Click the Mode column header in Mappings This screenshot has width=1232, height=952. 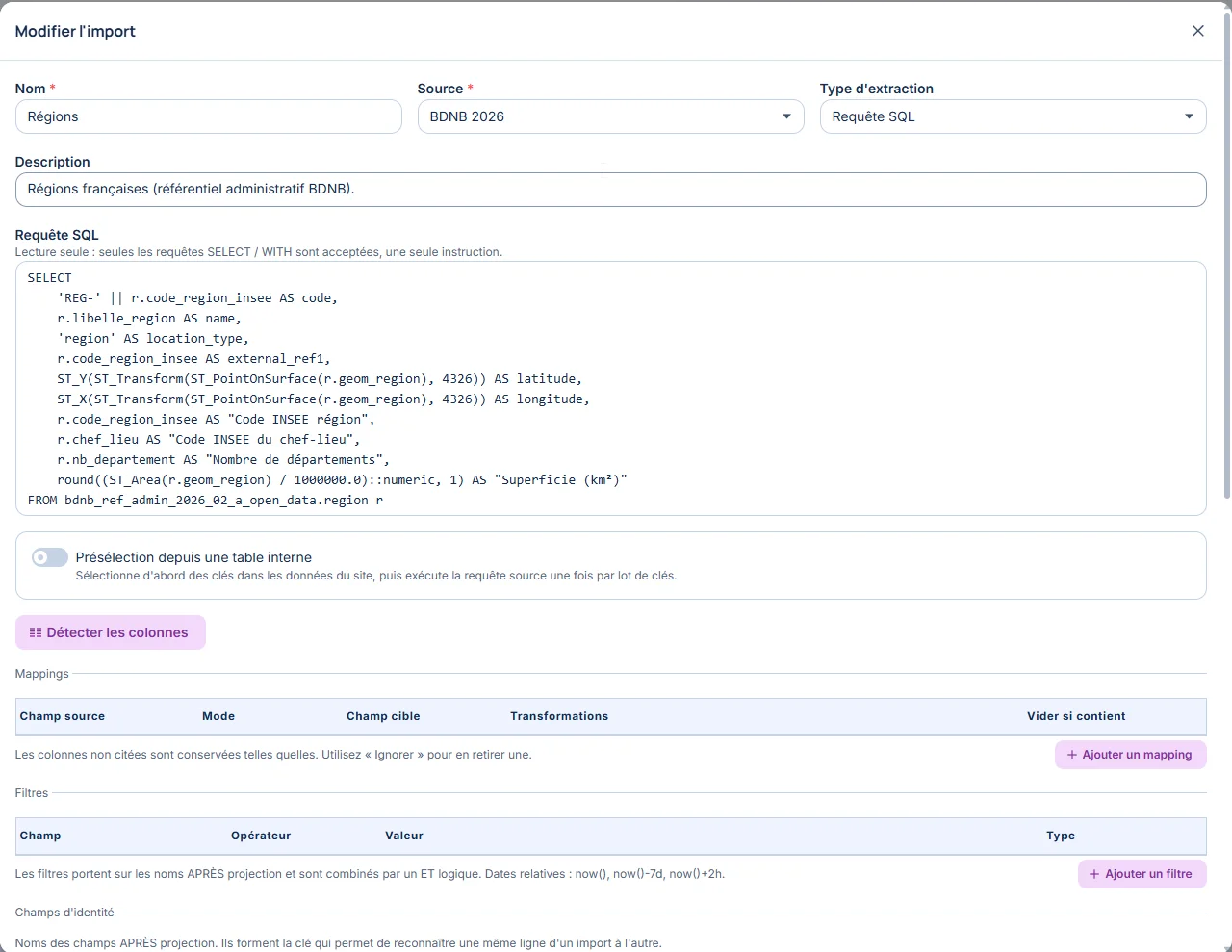click(x=218, y=716)
